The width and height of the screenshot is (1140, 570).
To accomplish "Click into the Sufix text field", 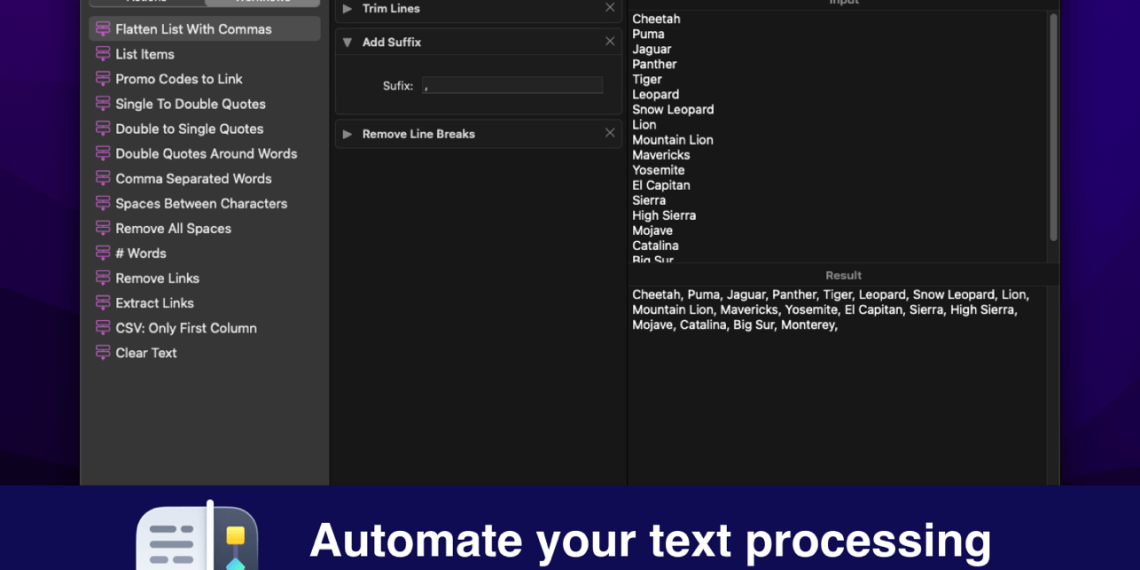I will [512, 86].
